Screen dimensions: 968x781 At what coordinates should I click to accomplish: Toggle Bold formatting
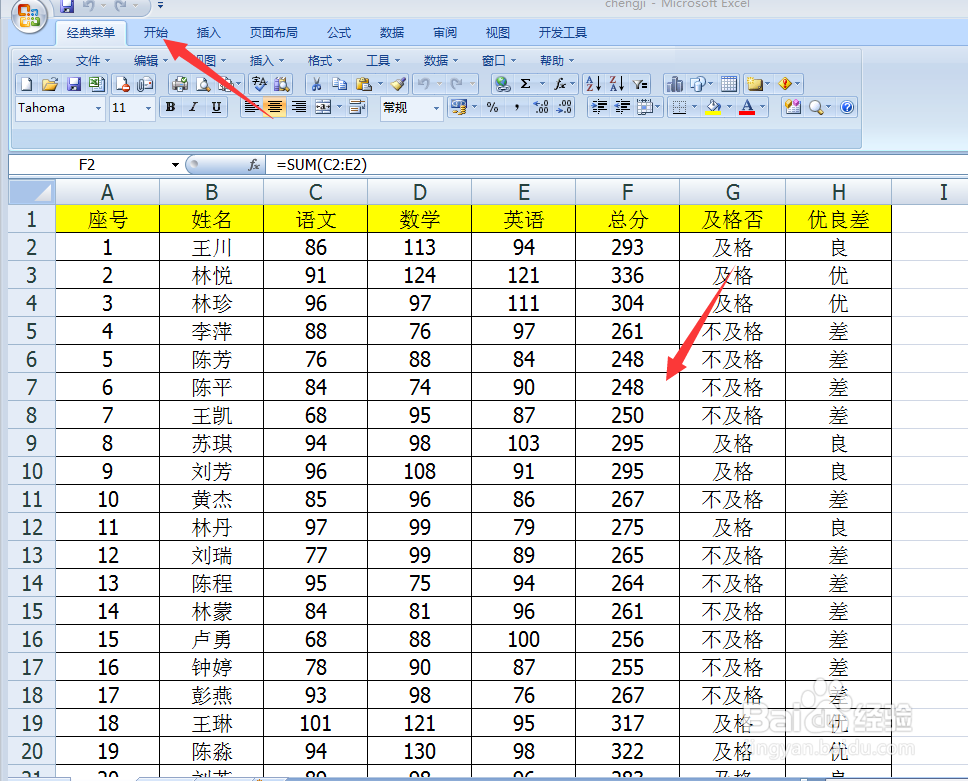[x=170, y=107]
